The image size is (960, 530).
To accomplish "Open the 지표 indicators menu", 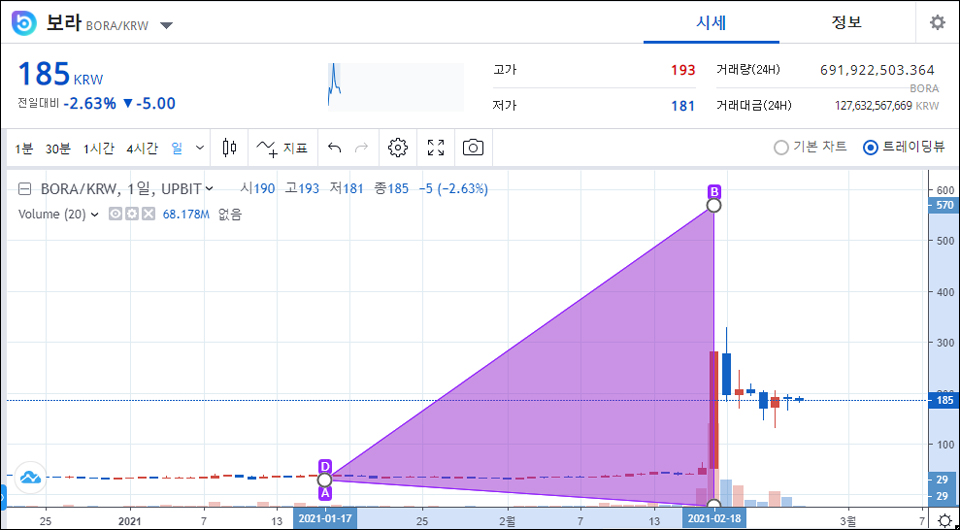I will click(282, 147).
